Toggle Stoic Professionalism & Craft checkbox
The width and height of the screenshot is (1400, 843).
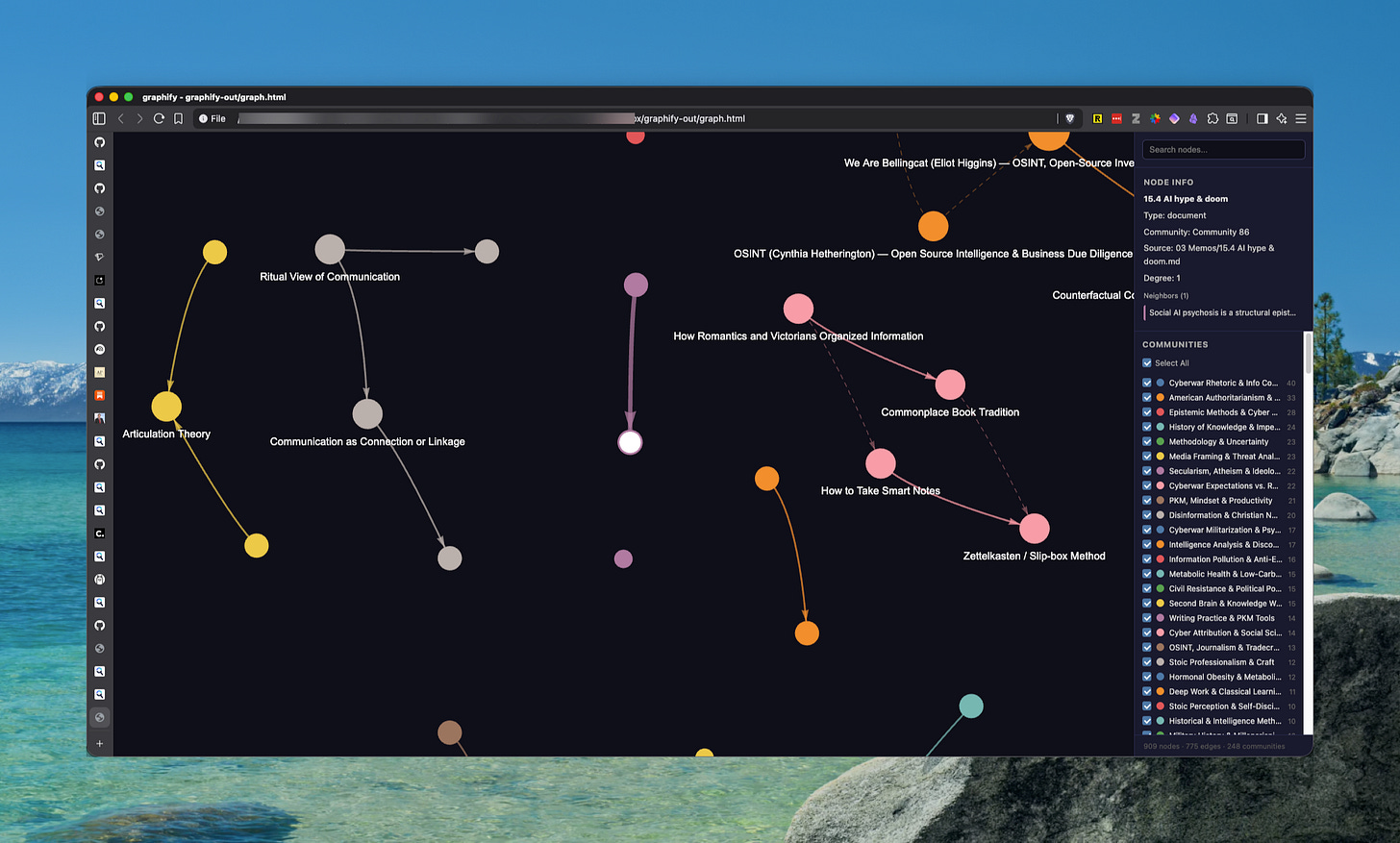(x=1147, y=661)
